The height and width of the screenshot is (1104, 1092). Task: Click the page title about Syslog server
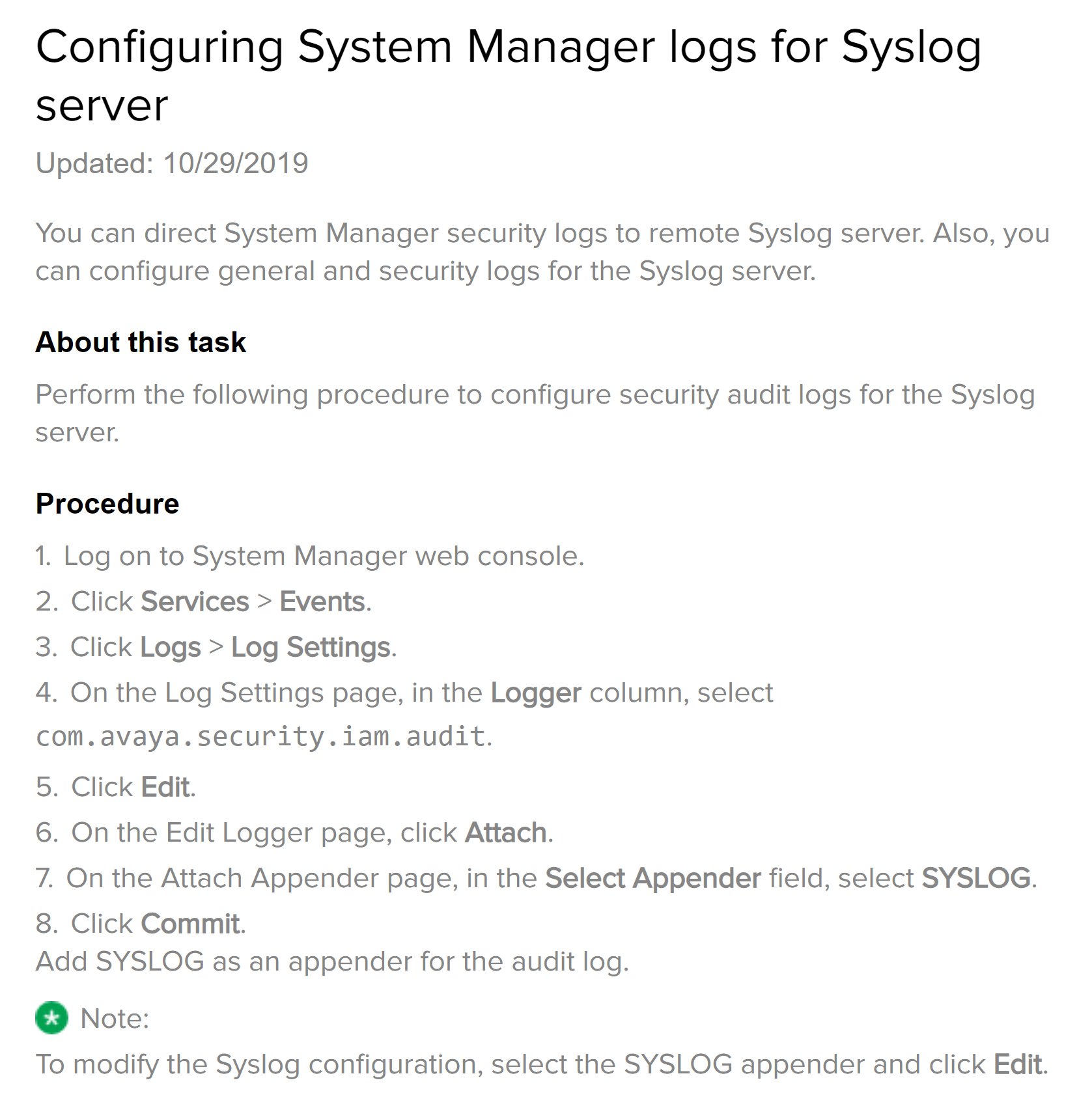508,76
